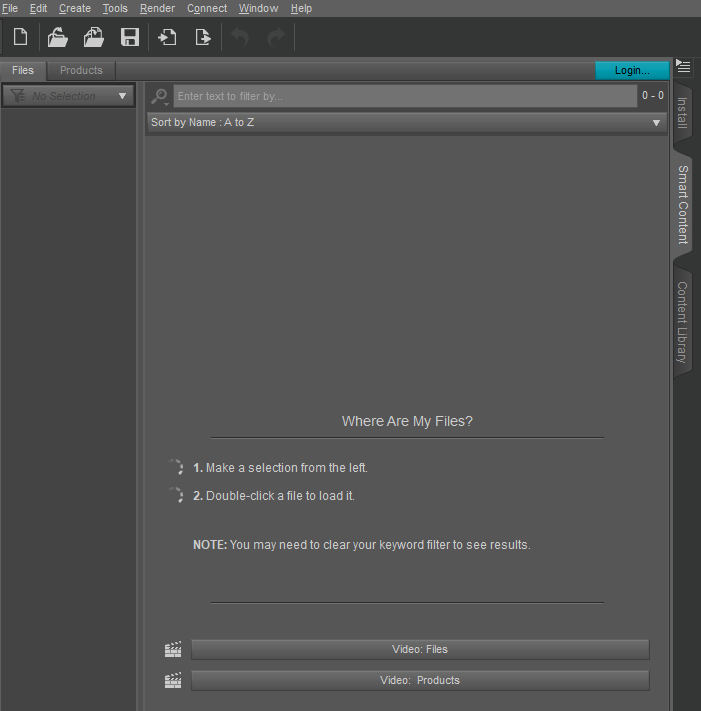
Task: Open a file with the Open folder icon
Action: pos(58,37)
